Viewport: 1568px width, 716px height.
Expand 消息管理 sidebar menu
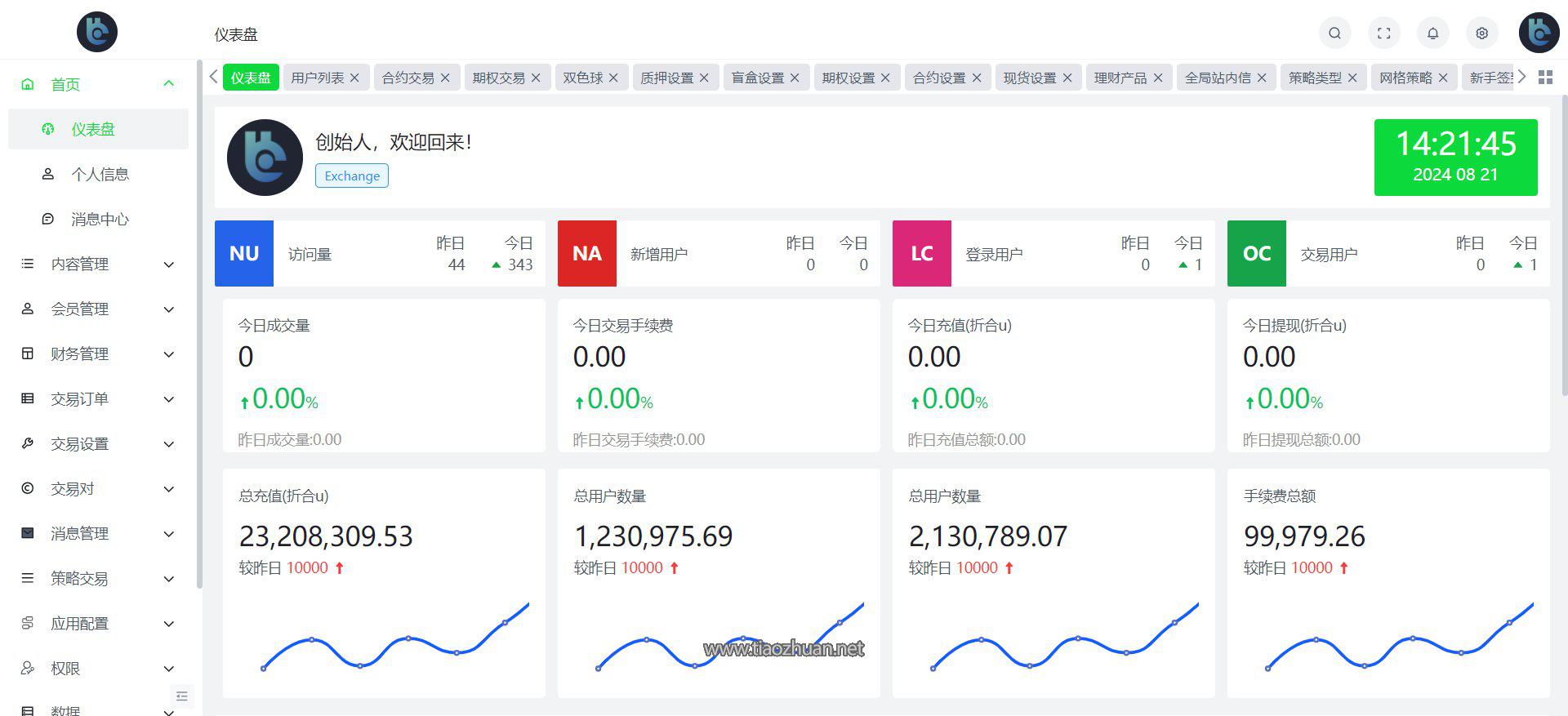coord(98,533)
